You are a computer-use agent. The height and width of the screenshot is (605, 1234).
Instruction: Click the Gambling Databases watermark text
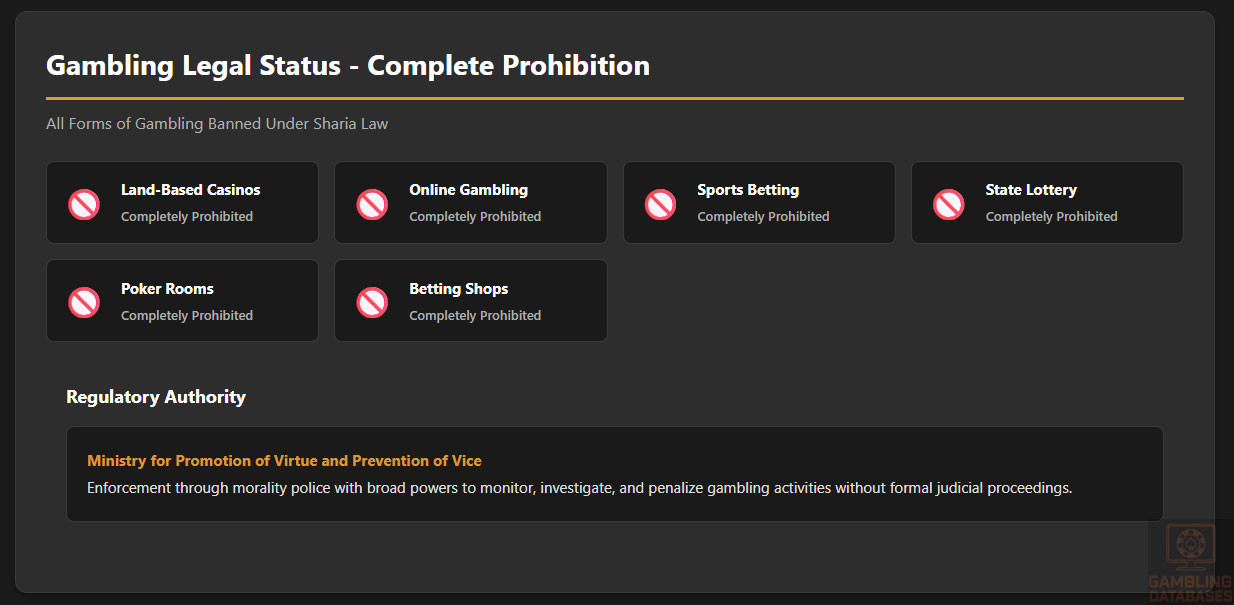pyautogui.click(x=1190, y=588)
